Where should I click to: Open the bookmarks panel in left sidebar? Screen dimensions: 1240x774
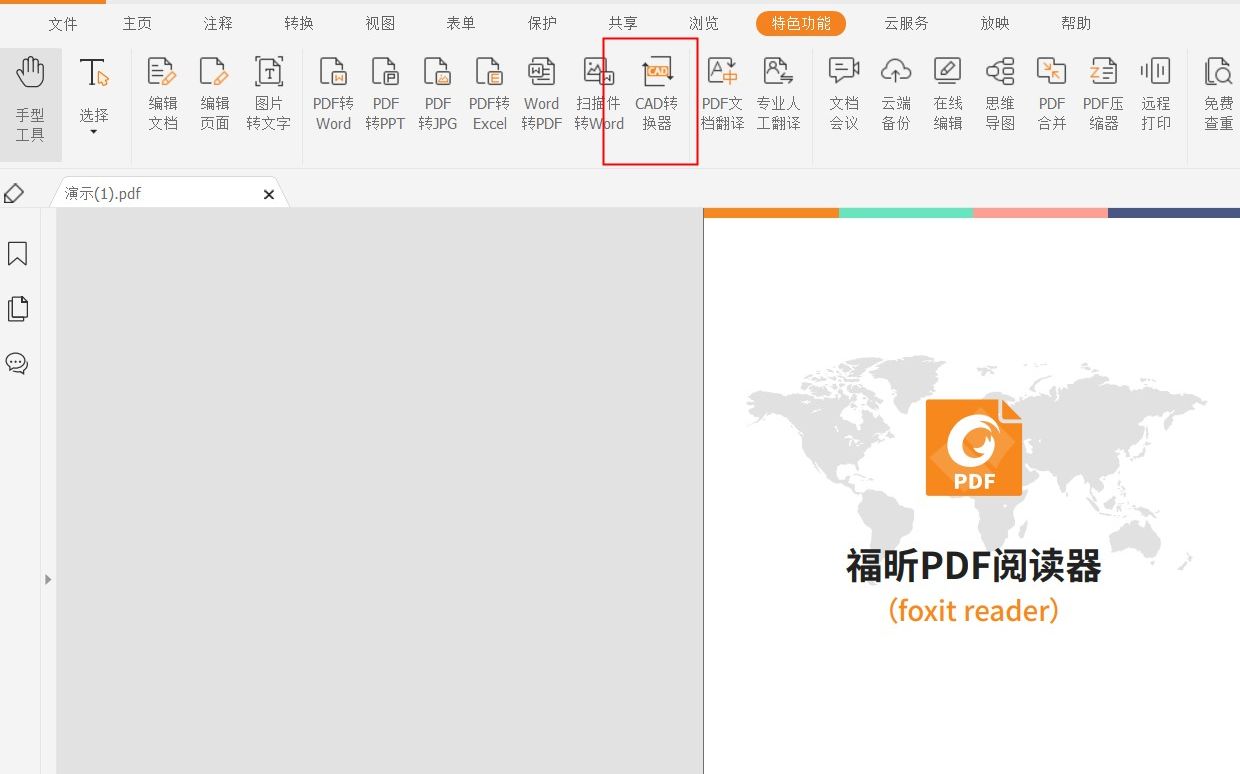pos(17,254)
